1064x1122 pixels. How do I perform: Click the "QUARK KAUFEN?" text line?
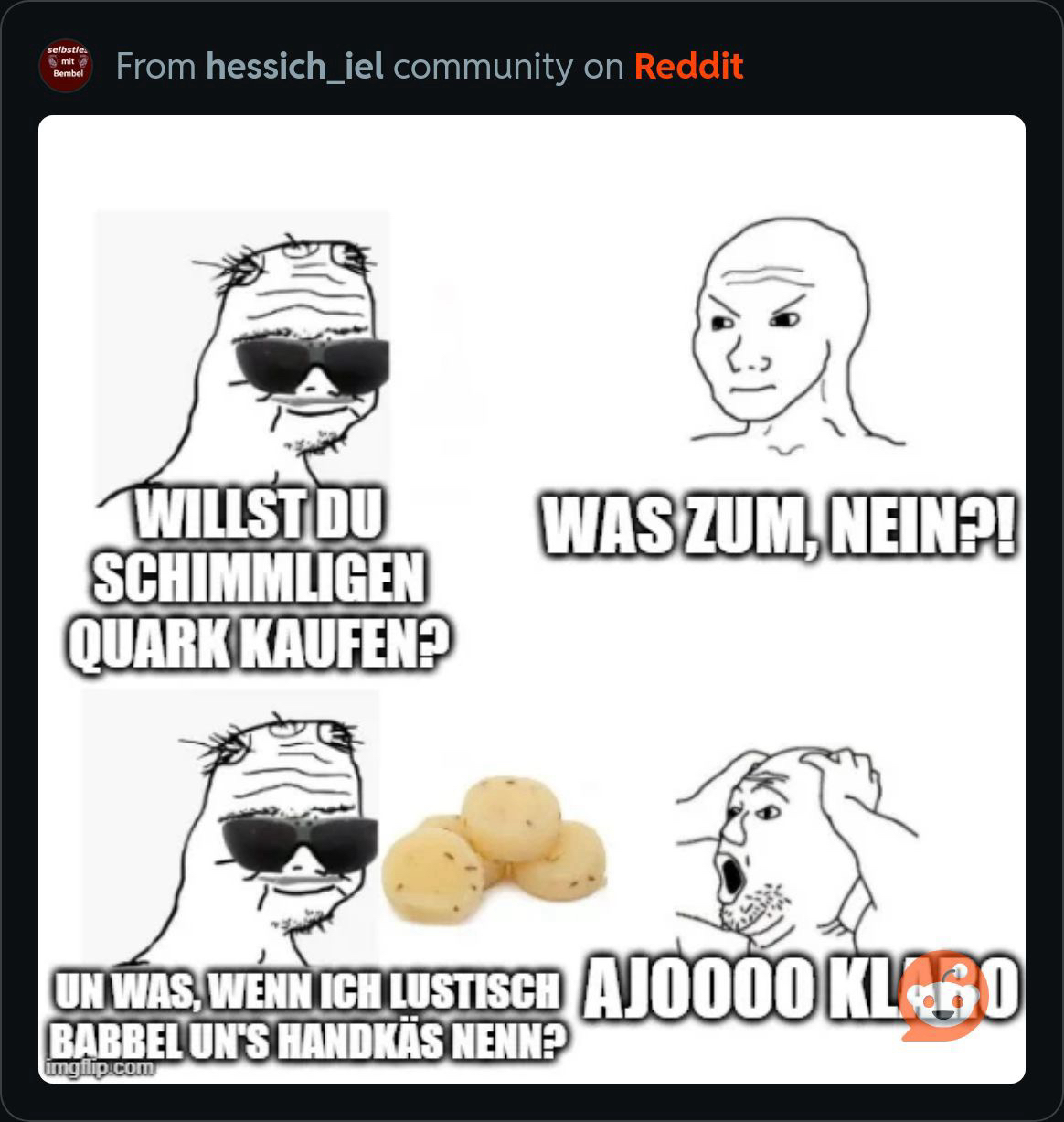261,646
